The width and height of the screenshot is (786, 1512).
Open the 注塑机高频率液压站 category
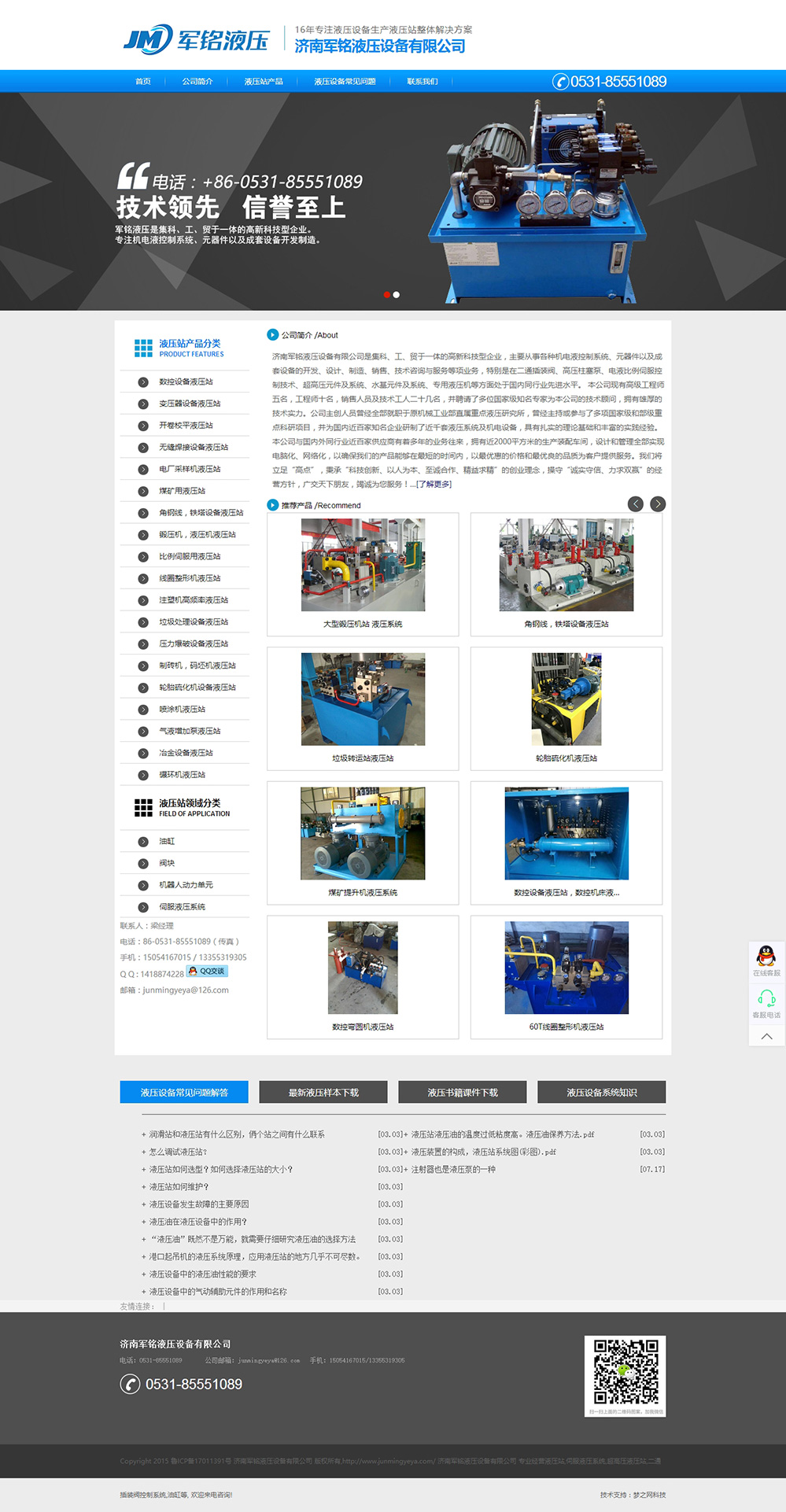coord(194,600)
